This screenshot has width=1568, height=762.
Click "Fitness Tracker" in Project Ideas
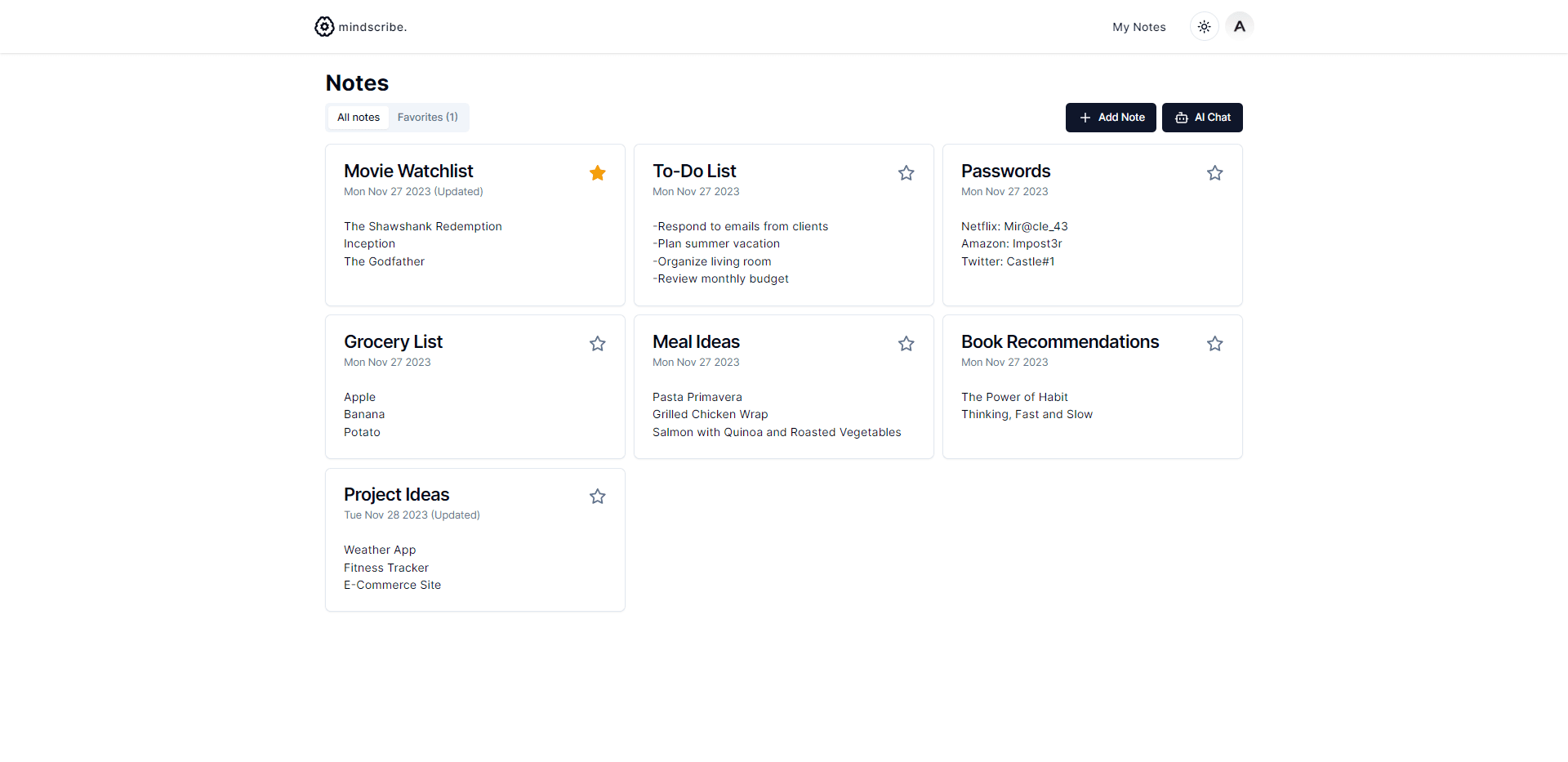386,568
